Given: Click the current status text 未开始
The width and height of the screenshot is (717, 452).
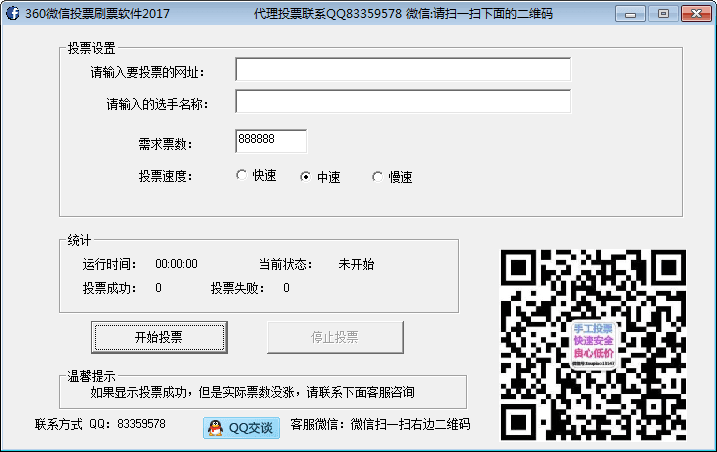Looking at the screenshot, I should [356, 264].
